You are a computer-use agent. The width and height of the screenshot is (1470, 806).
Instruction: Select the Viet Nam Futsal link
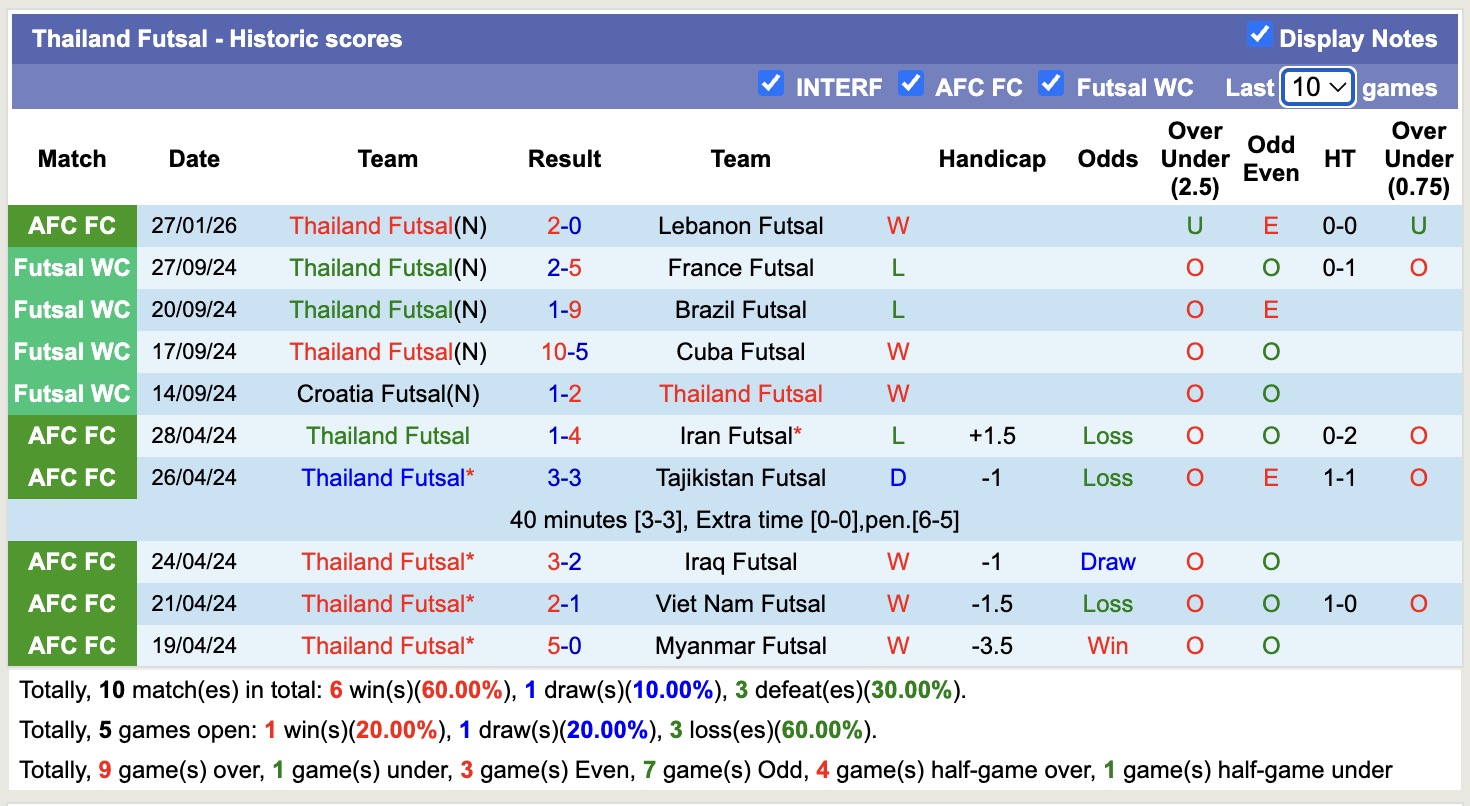click(740, 604)
